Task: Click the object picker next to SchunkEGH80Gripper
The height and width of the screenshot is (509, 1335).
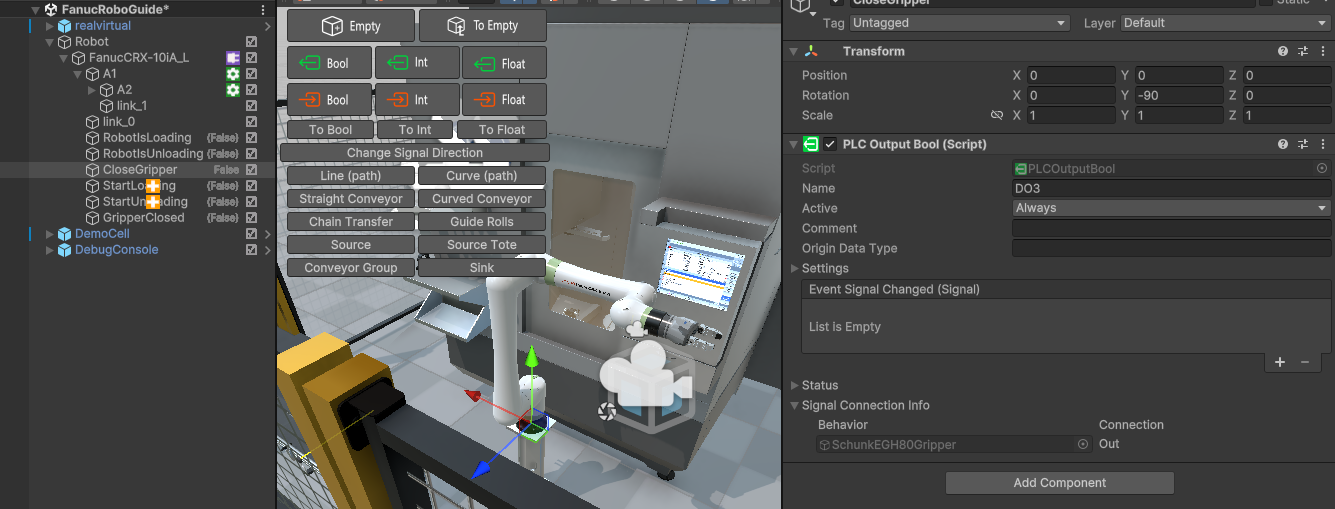Action: tap(1082, 444)
